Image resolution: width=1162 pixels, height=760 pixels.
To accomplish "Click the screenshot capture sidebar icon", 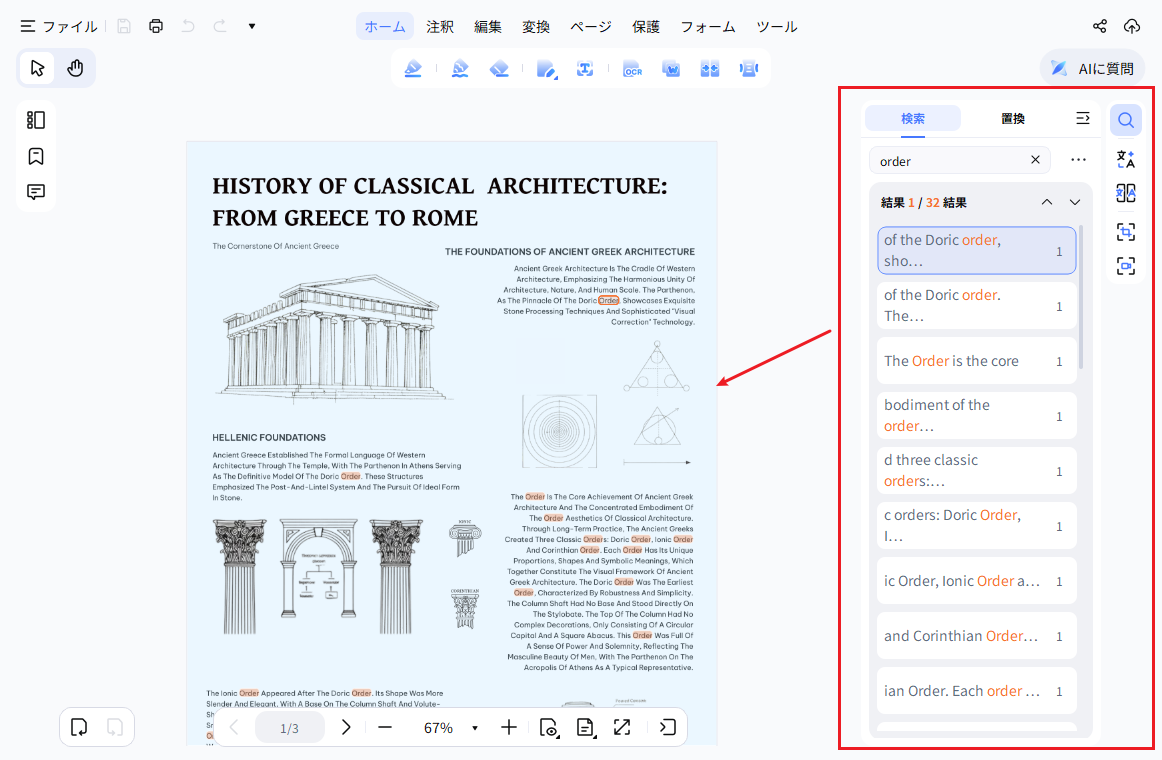I will (x=1126, y=232).
